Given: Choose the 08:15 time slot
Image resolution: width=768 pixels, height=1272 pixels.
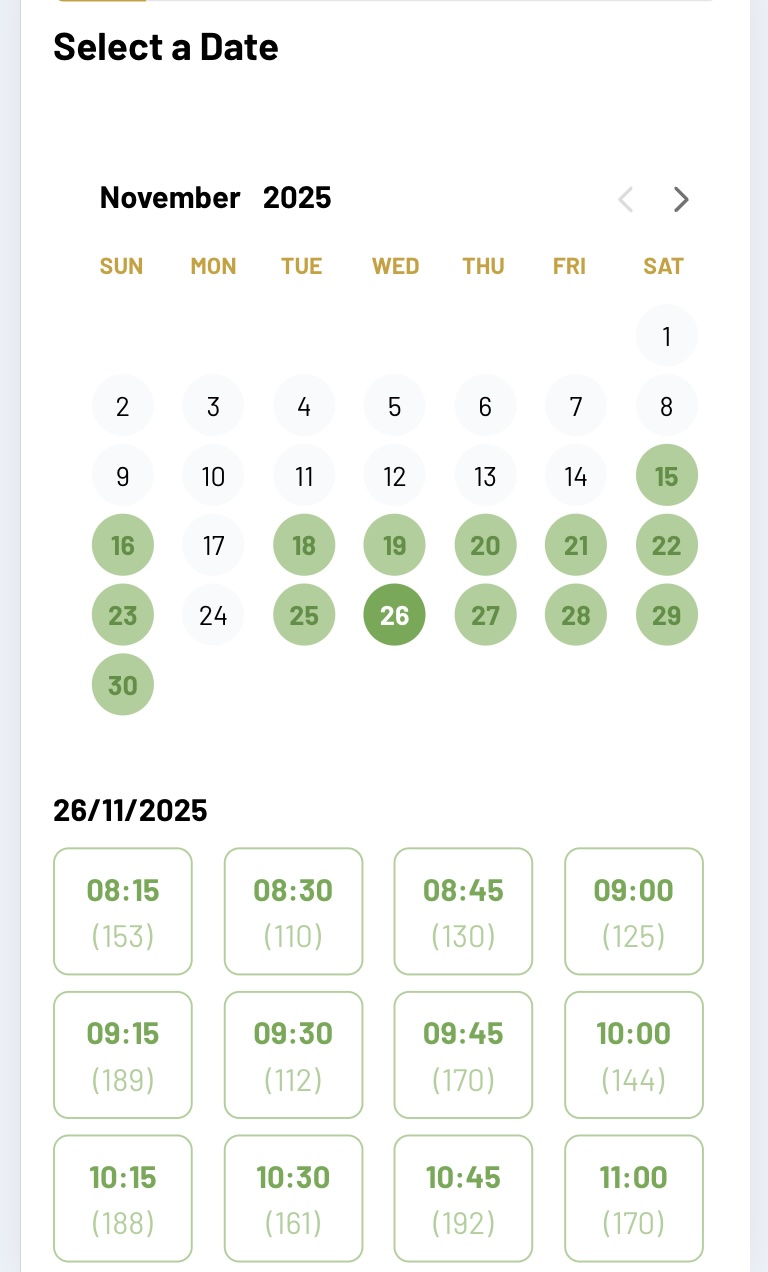Looking at the screenshot, I should [123, 911].
